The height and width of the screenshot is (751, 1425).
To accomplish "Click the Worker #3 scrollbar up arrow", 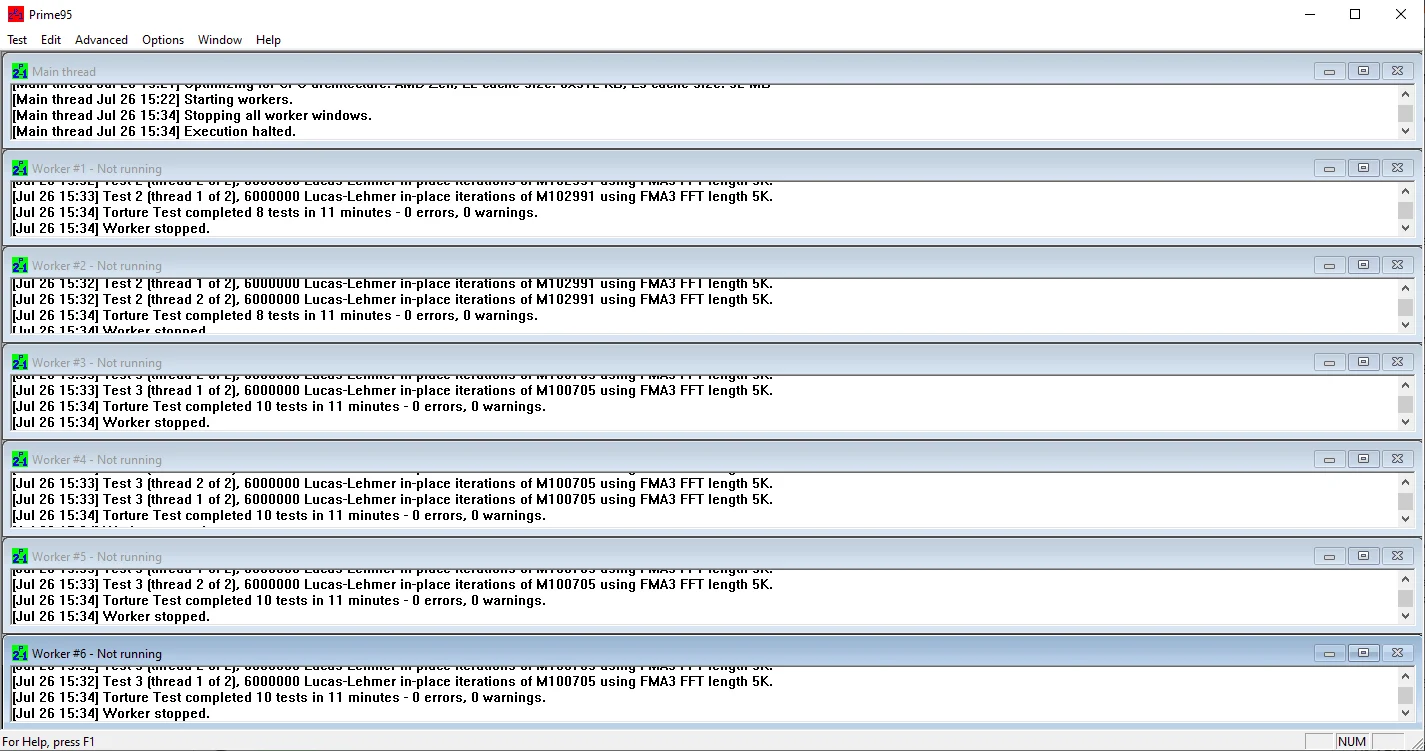I will click(x=1405, y=385).
